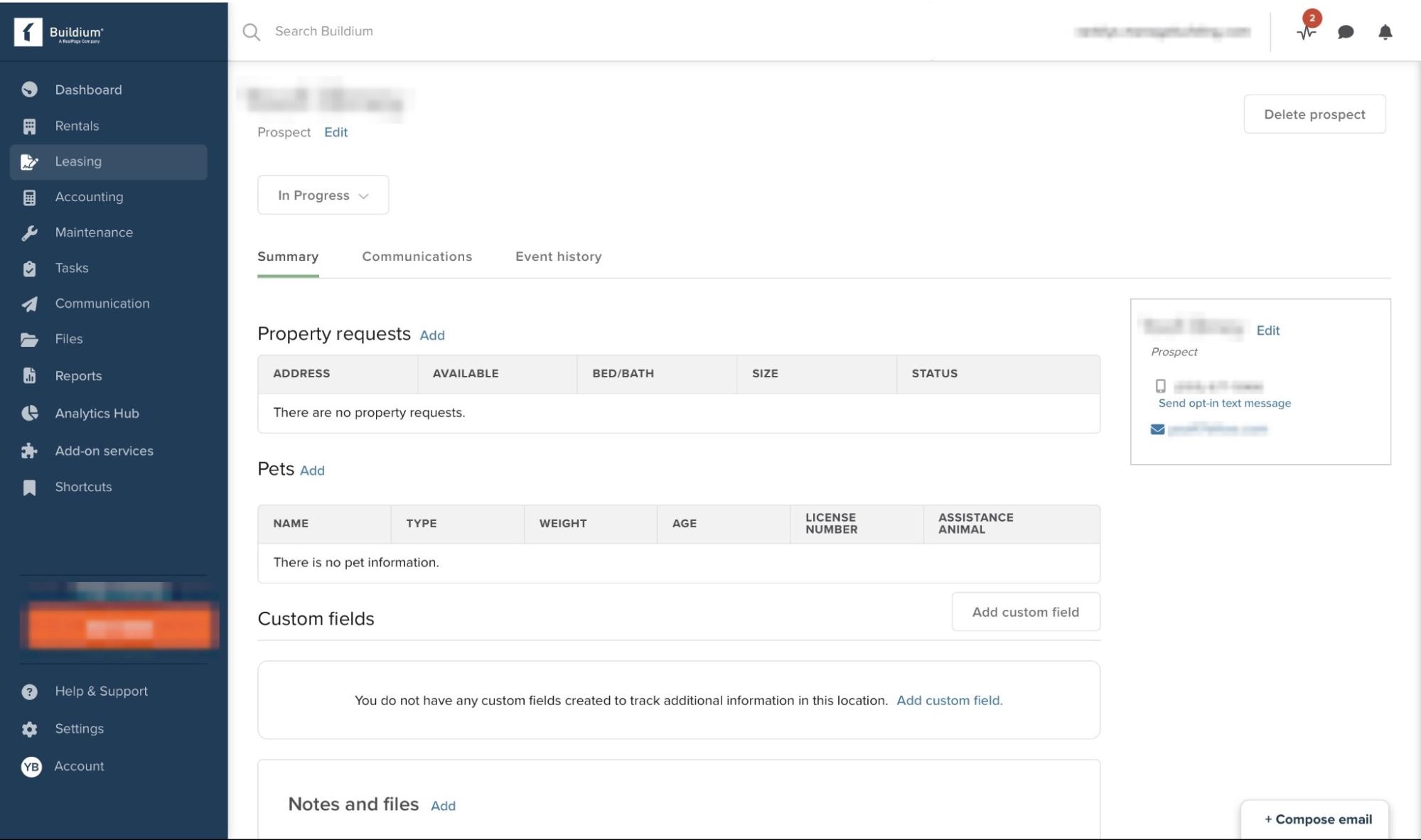Select the Leasing sidebar icon
This screenshot has height=840, width=1421.
click(x=29, y=161)
